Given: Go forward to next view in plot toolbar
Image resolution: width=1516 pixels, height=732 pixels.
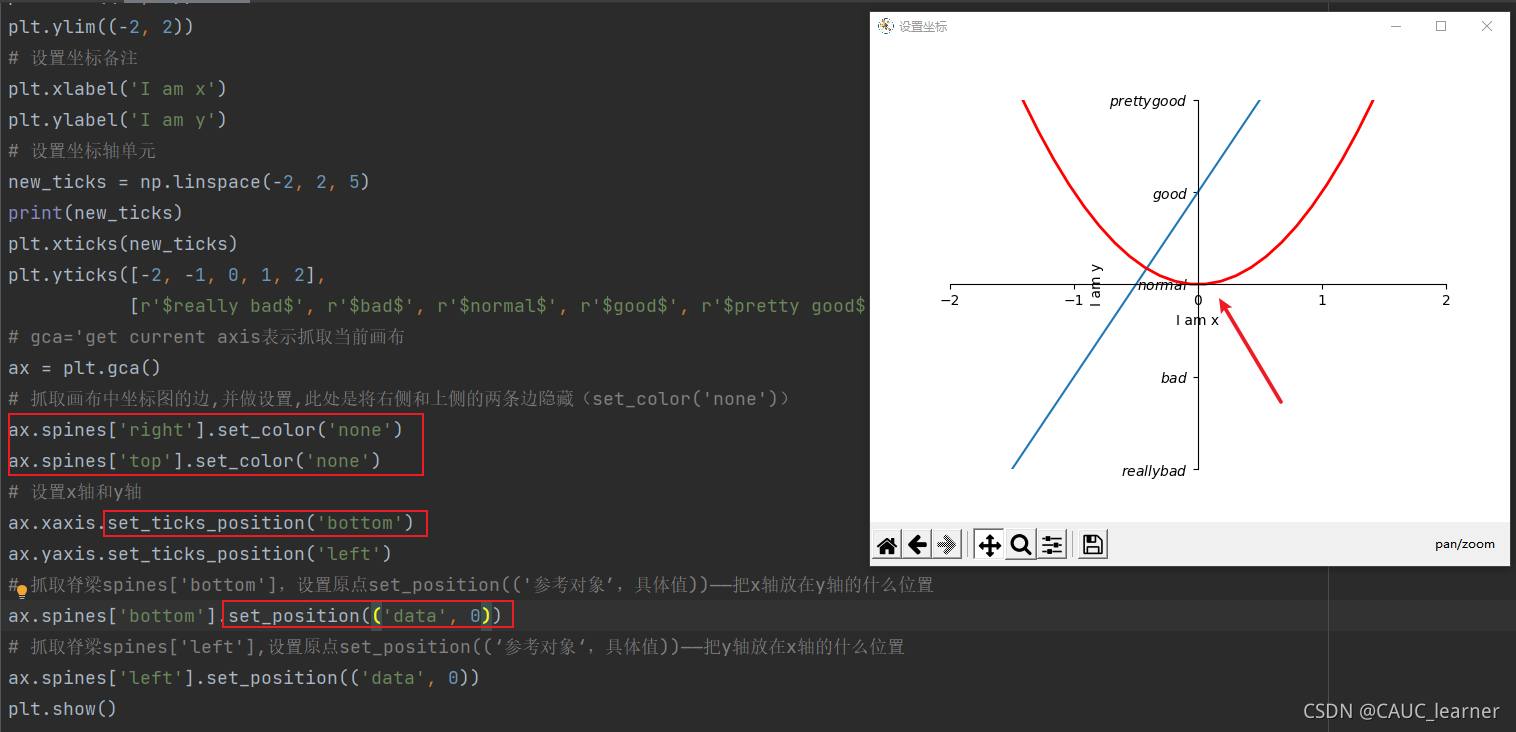Looking at the screenshot, I should [x=947, y=545].
